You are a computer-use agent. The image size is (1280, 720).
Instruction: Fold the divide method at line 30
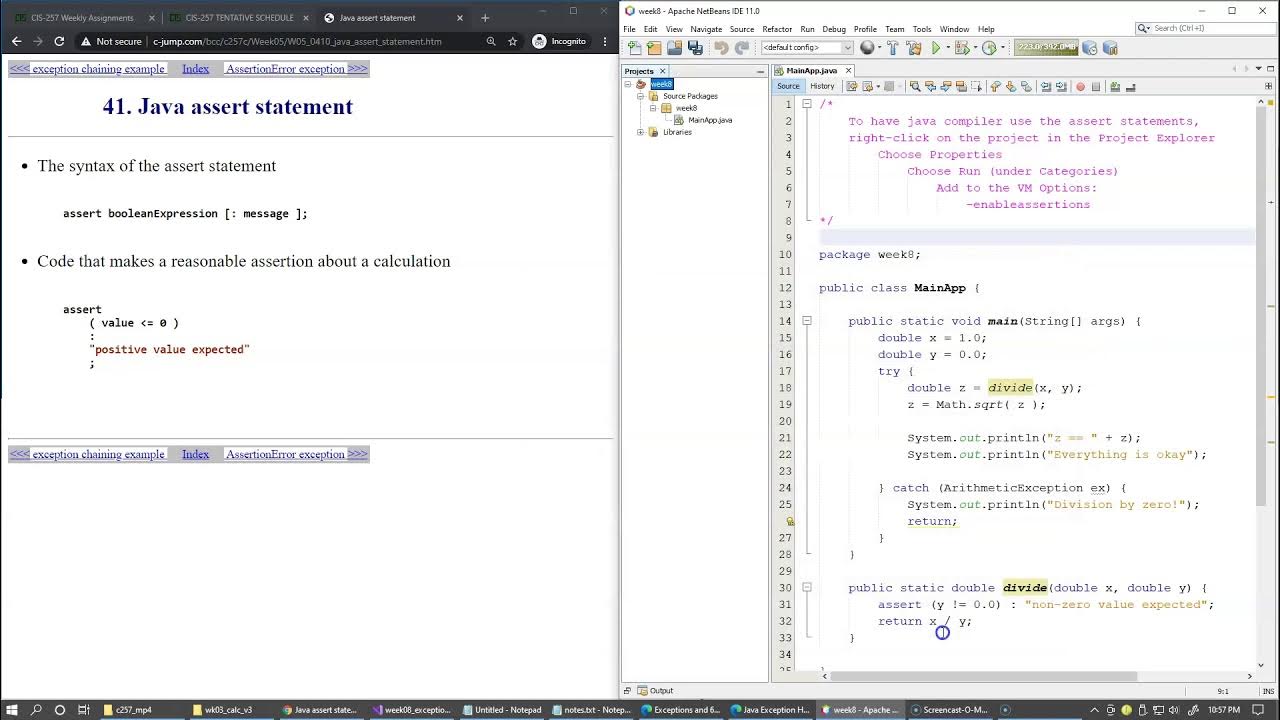tap(807, 588)
